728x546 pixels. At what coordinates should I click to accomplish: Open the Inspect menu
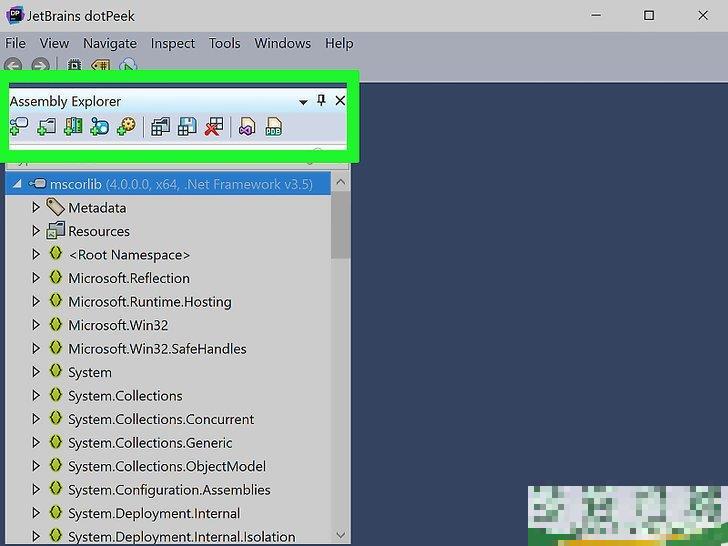pyautogui.click(x=173, y=43)
